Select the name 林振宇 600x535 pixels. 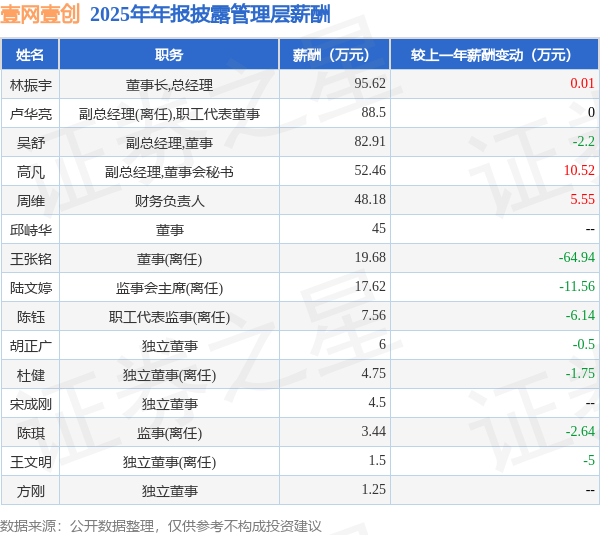tap(31, 85)
